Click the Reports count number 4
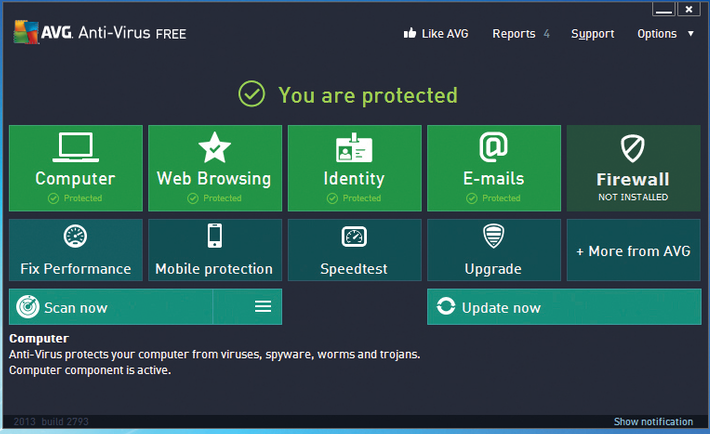 point(547,34)
